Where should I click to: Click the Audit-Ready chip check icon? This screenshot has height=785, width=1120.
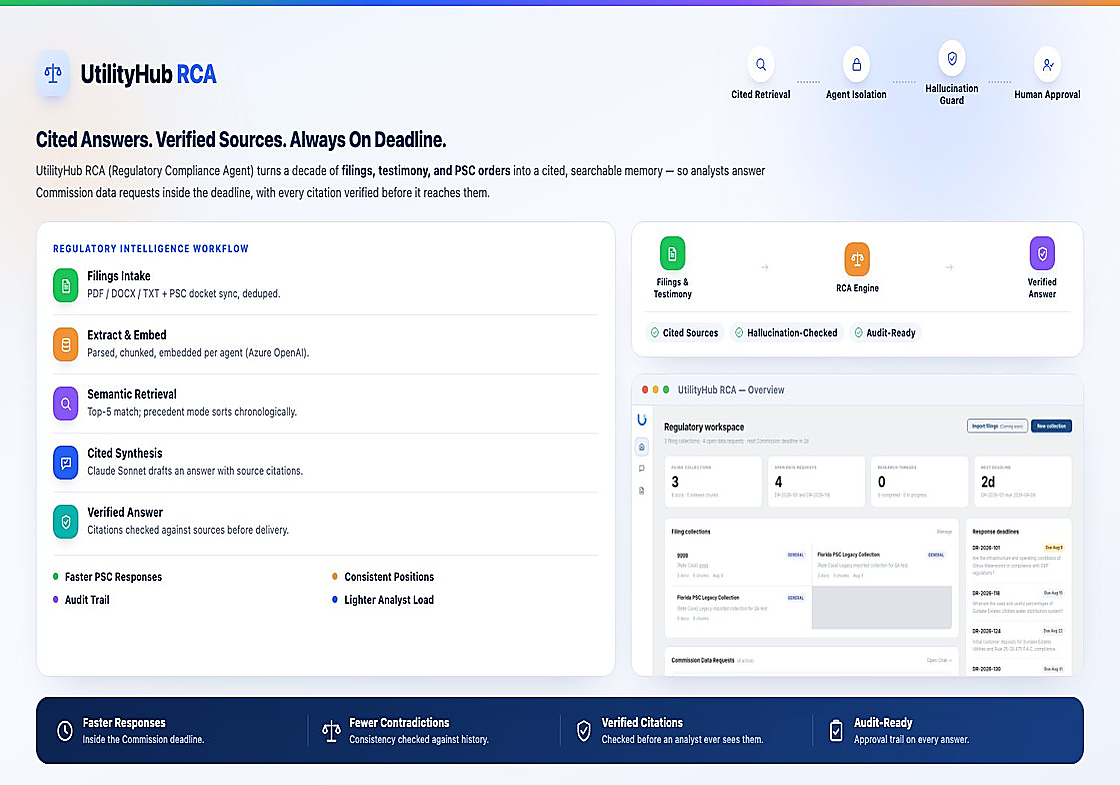click(x=859, y=332)
